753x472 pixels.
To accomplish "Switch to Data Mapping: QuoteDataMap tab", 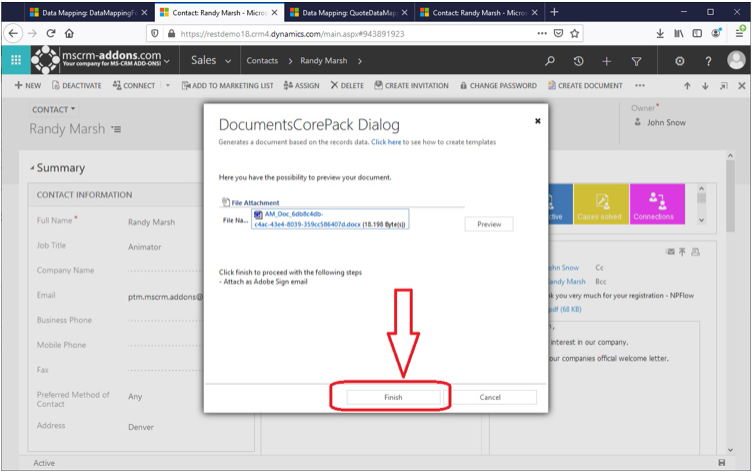I will coord(349,12).
